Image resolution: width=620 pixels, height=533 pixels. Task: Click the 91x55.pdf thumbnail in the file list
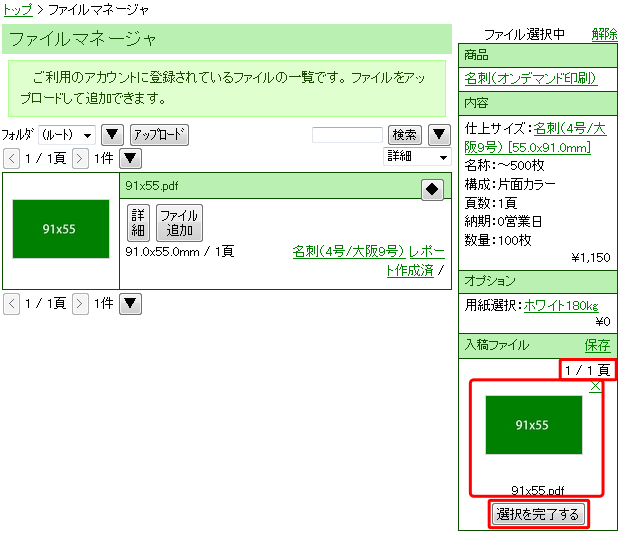point(61,228)
